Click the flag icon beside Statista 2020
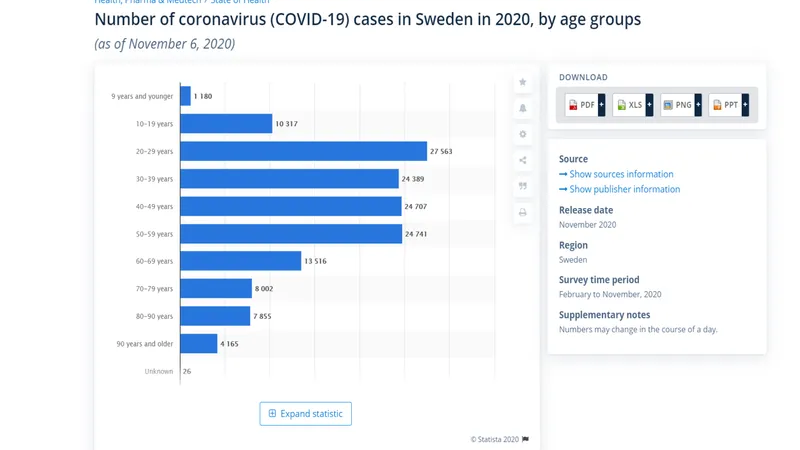The height and width of the screenshot is (450, 800). 525,439
